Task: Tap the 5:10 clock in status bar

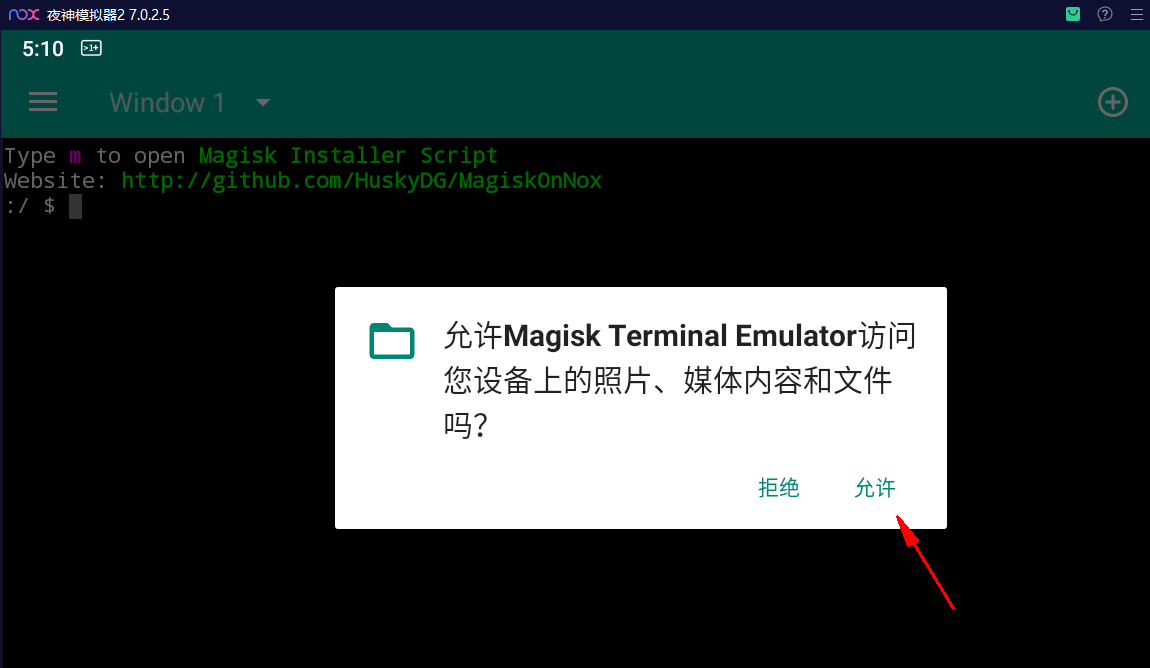Action: 43,49
